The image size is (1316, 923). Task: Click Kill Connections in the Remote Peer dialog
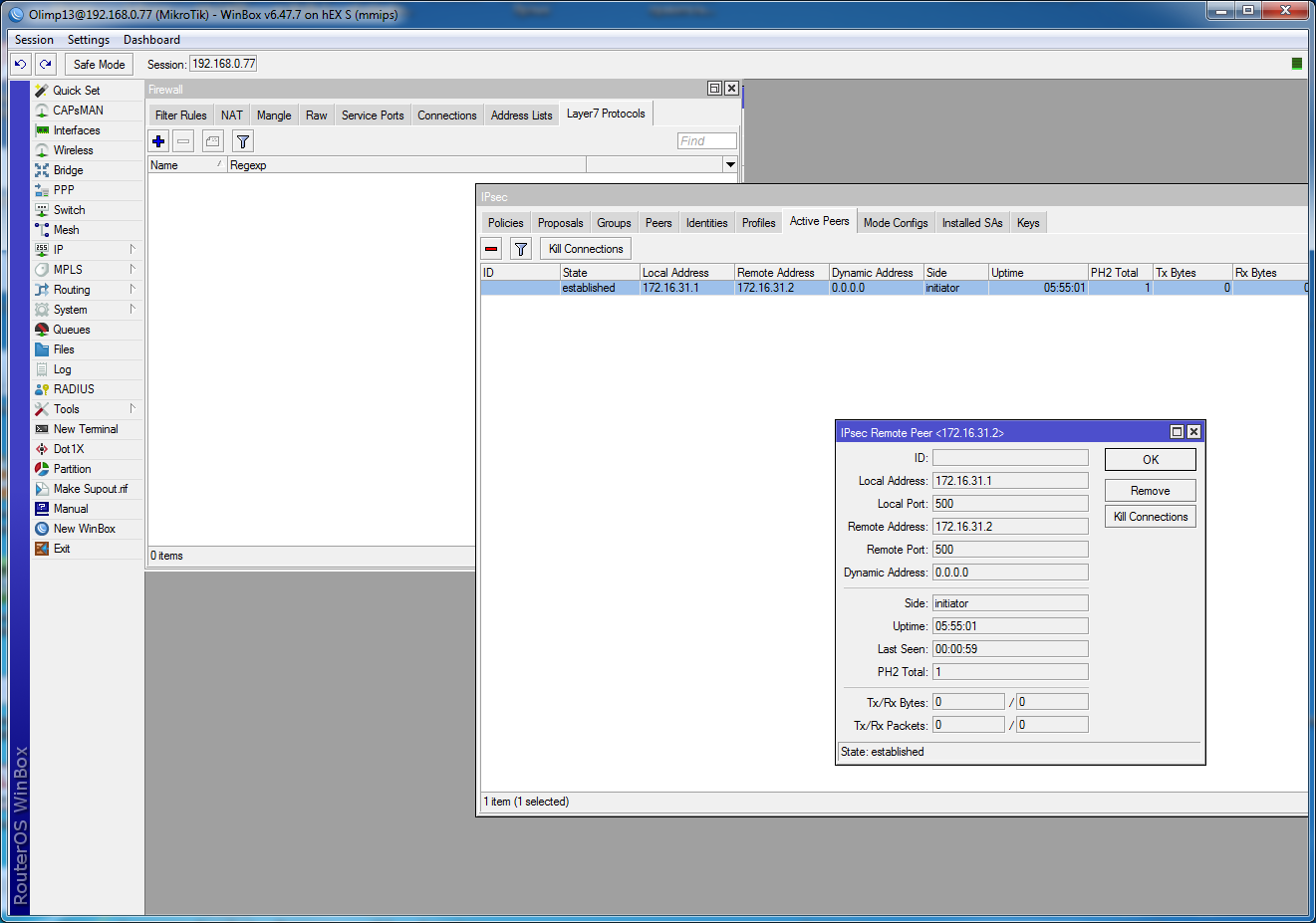pos(1151,517)
